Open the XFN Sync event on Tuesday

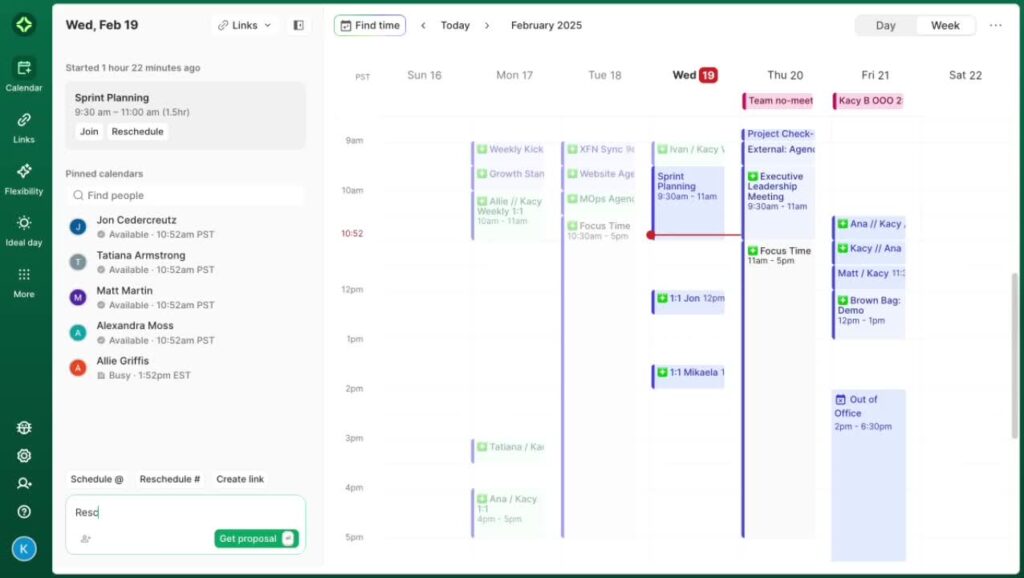coord(598,152)
